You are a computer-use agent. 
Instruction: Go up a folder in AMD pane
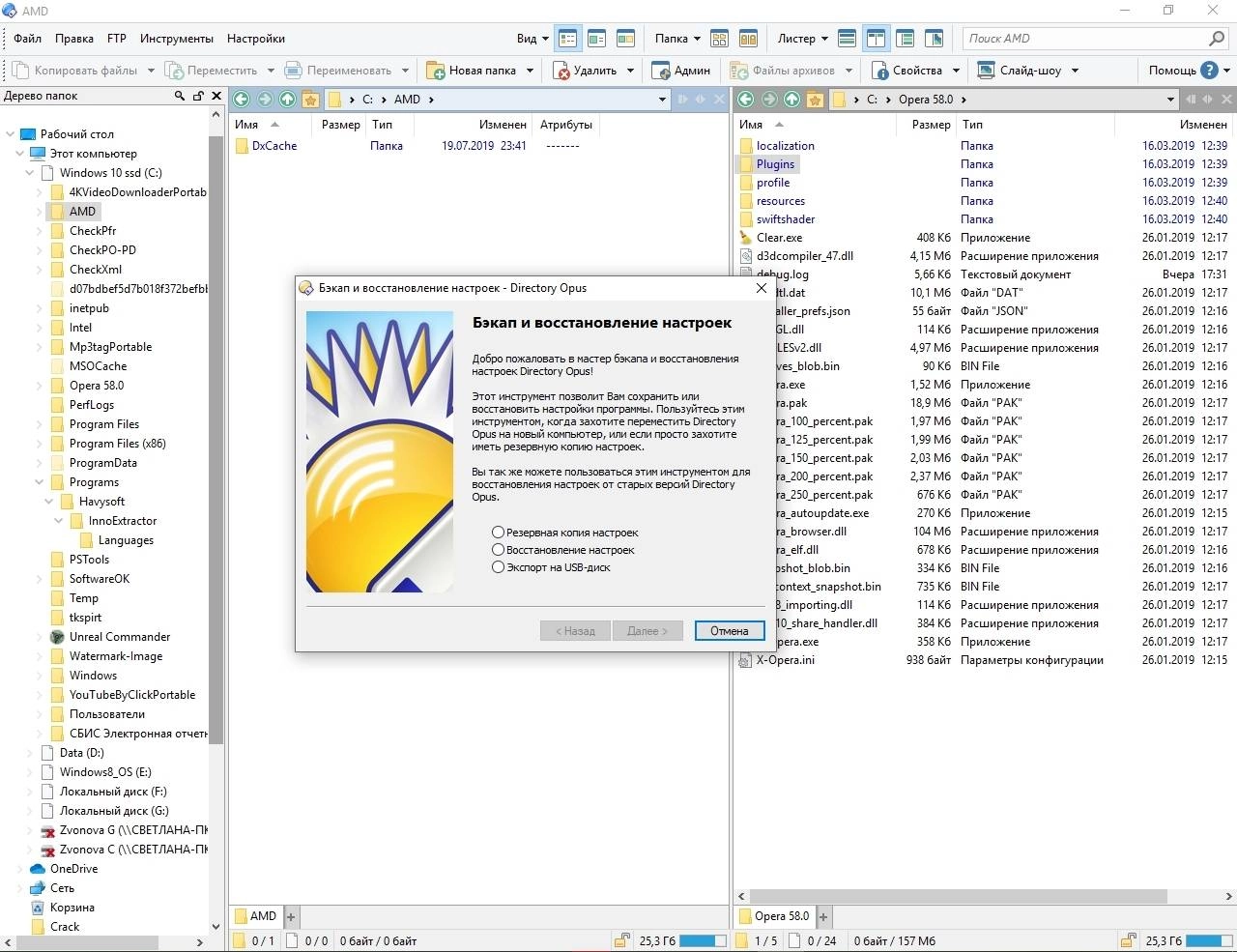pos(288,99)
